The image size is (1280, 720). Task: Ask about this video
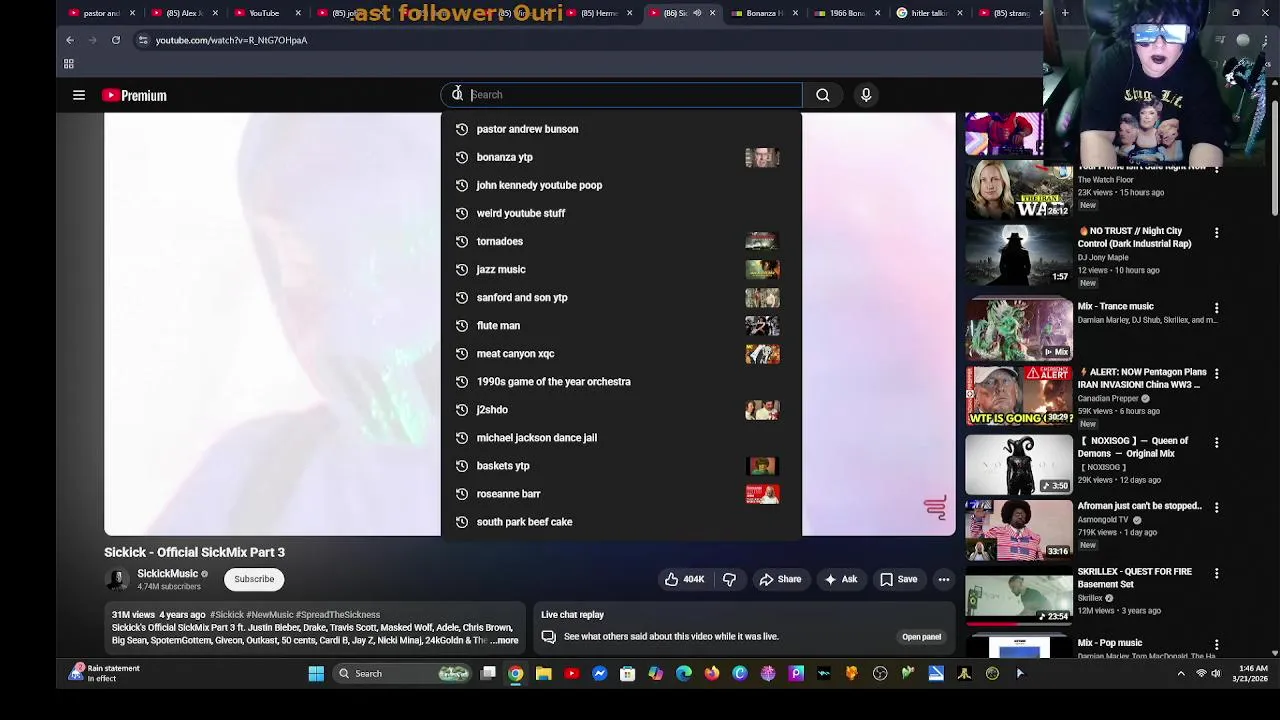coord(841,579)
